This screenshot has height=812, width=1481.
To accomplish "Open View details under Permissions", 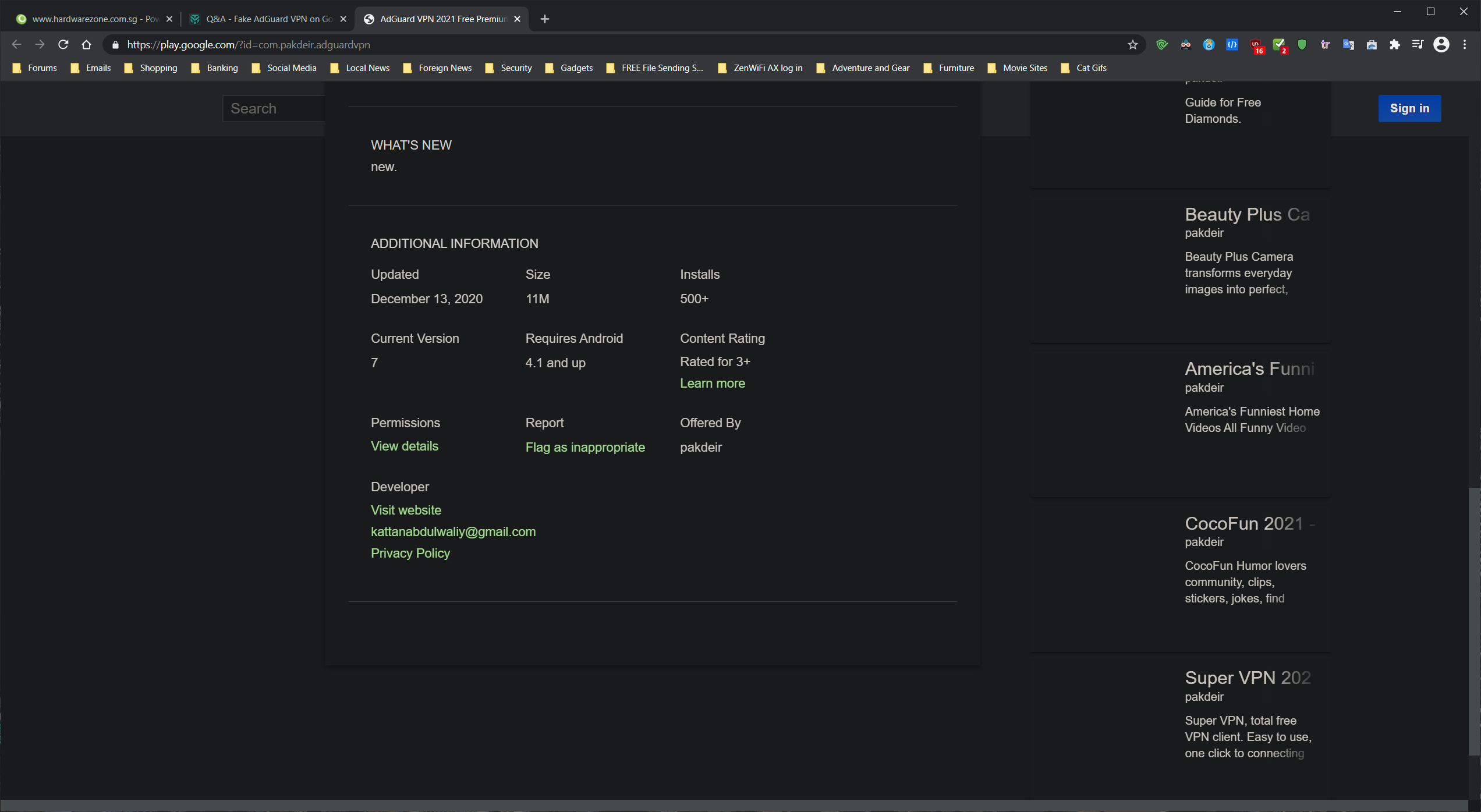I will pos(404,446).
